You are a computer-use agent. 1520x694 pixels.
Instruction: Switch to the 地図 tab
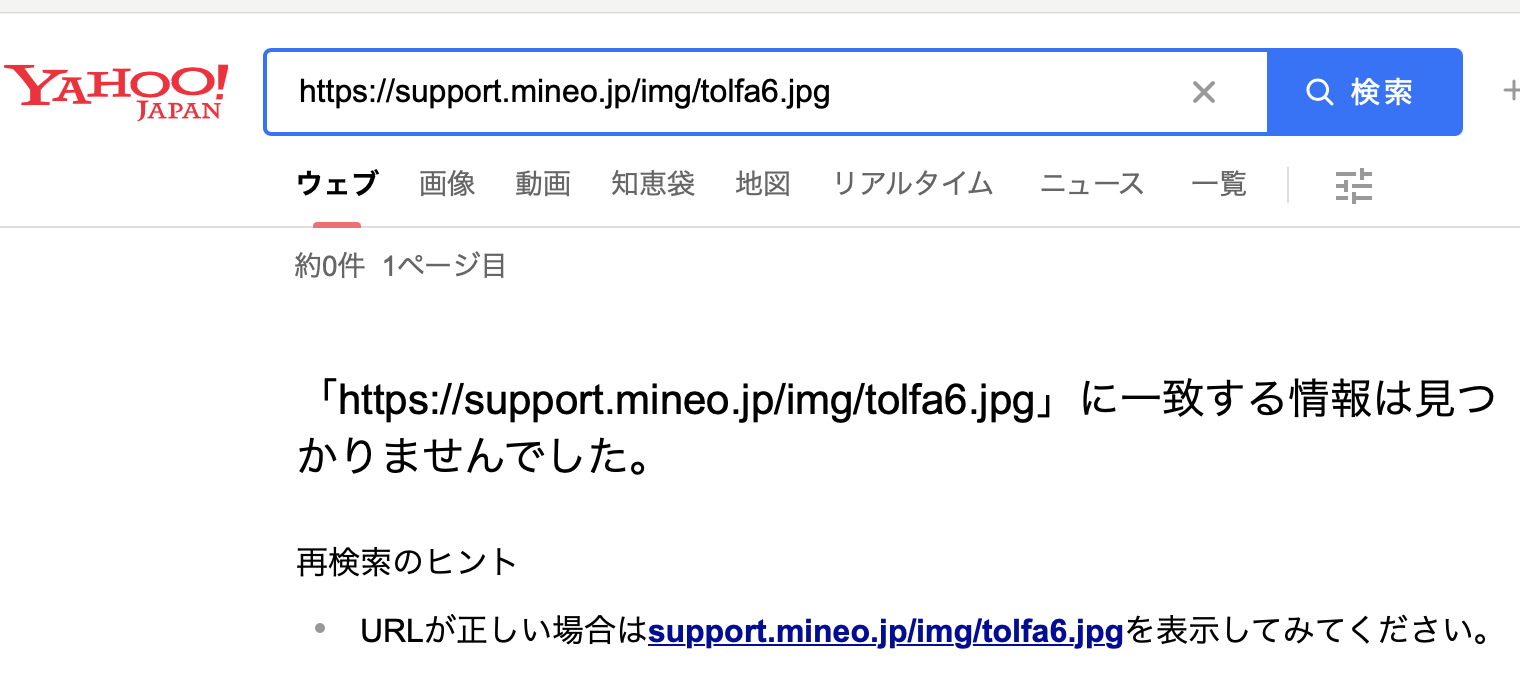click(x=763, y=184)
